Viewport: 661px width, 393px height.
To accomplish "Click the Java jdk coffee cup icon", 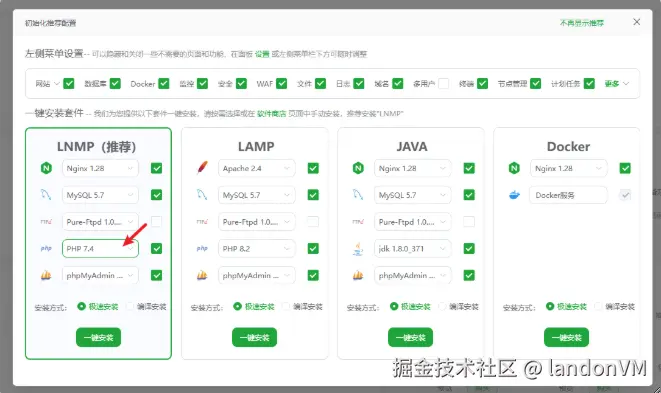I will 358,249.
